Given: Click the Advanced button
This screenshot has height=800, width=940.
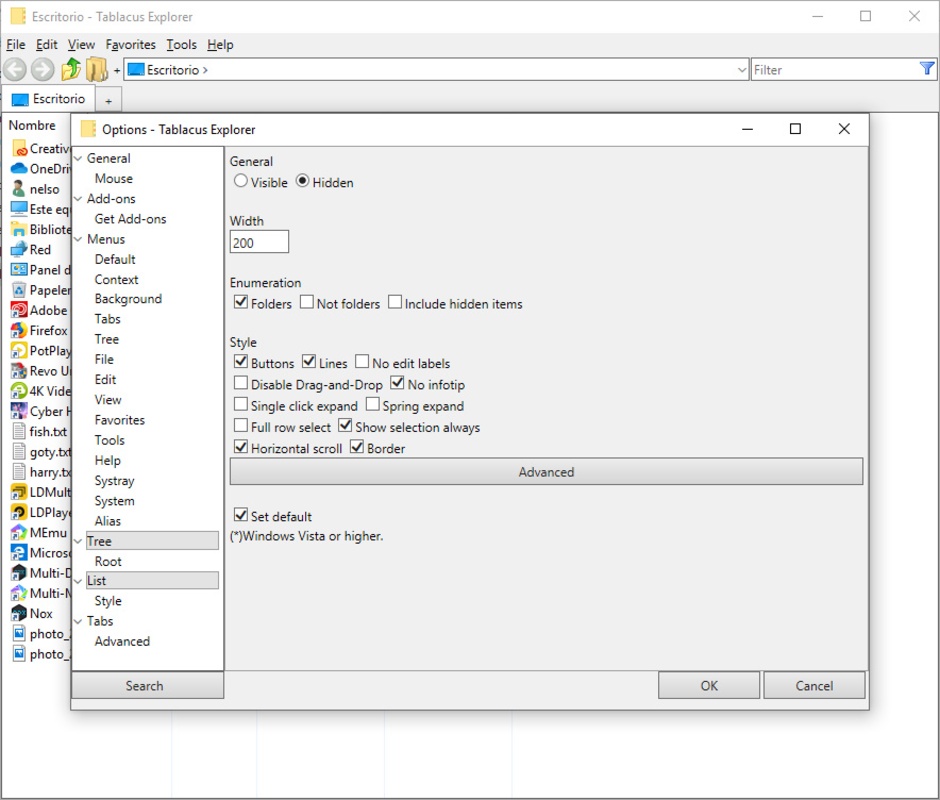Looking at the screenshot, I should [546, 472].
